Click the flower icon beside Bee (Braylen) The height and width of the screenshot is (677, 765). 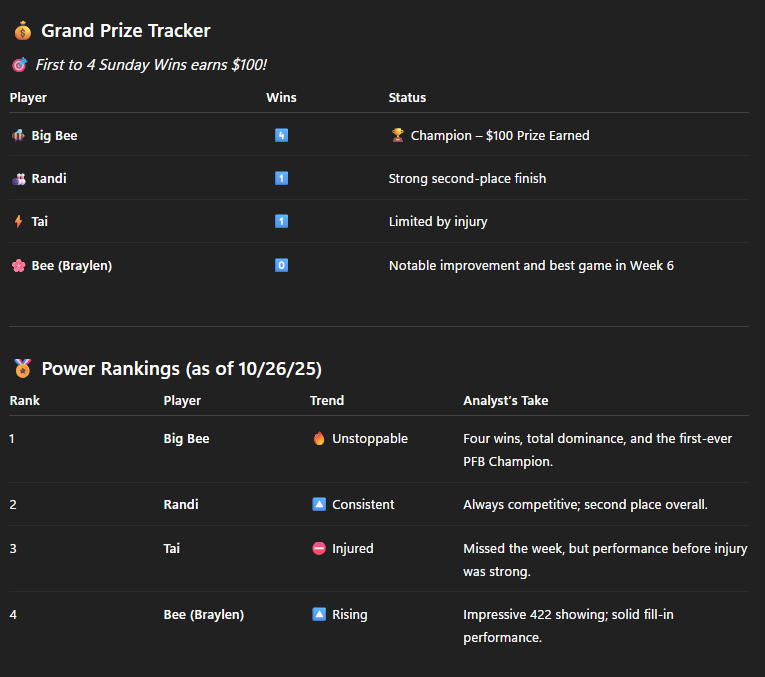18,265
